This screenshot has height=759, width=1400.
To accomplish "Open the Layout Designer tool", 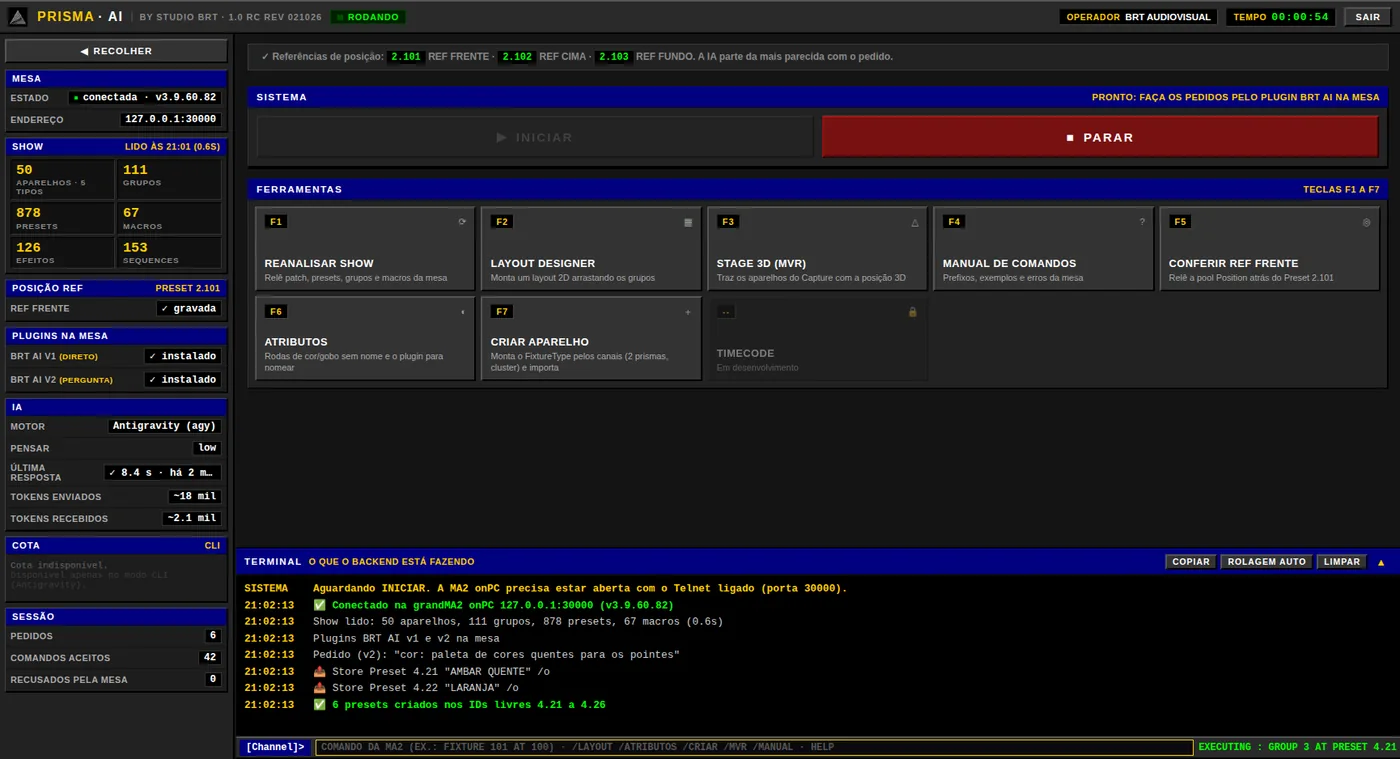I will click(x=591, y=249).
